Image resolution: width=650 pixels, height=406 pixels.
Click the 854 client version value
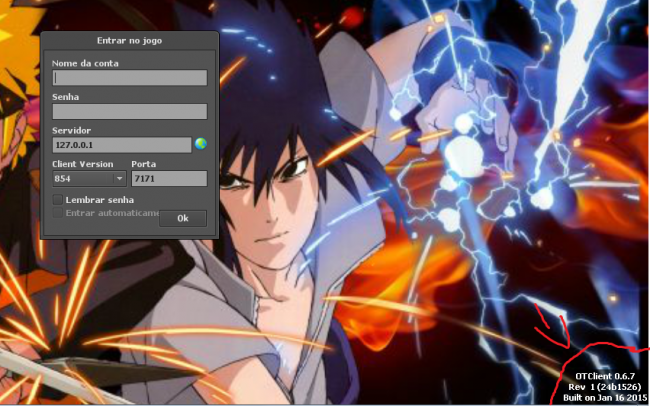(82, 179)
